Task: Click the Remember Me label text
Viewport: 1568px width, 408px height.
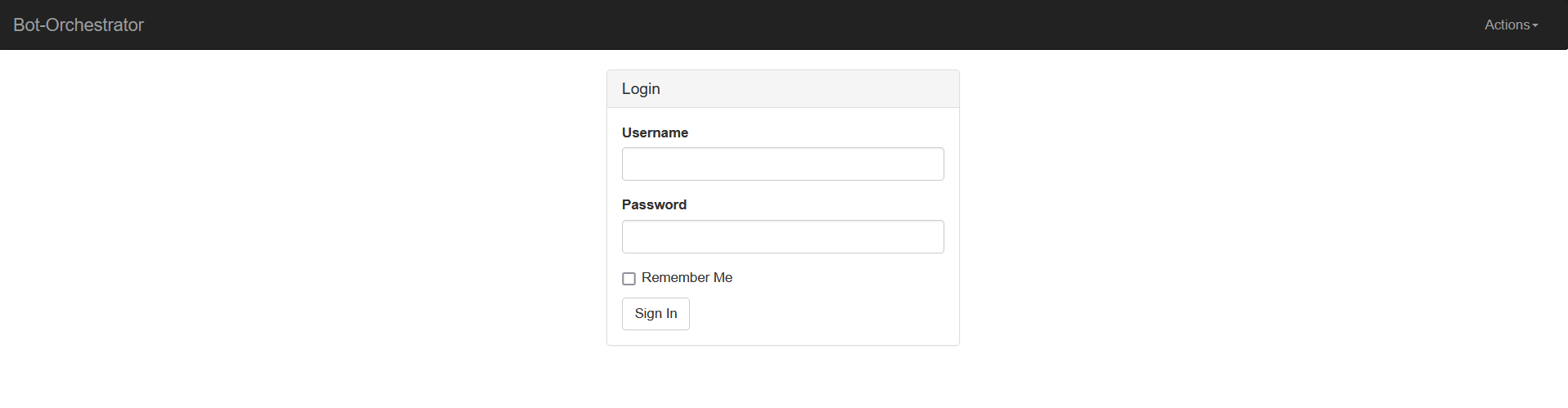Action: pyautogui.click(x=687, y=278)
